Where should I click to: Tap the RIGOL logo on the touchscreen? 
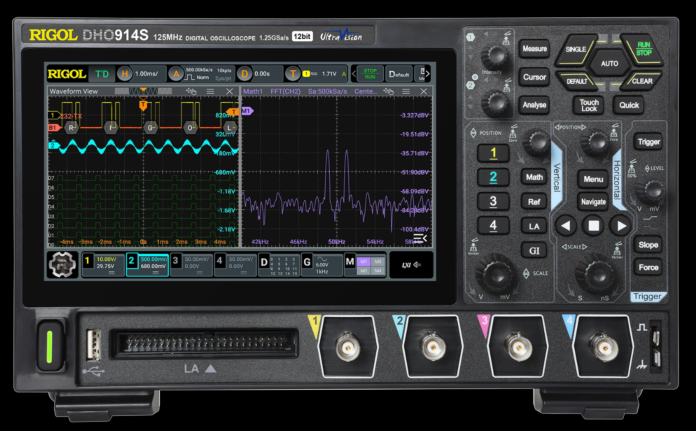67,74
